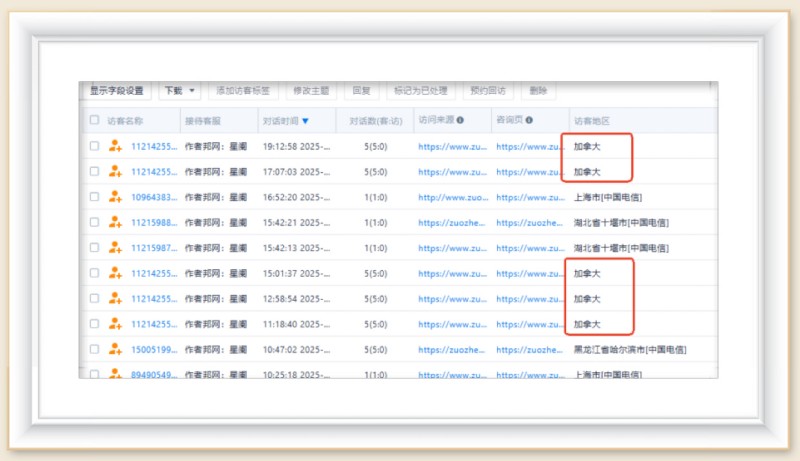The height and width of the screenshot is (461, 800).
Task: Click the 访客地区 column header
Action: [591, 120]
